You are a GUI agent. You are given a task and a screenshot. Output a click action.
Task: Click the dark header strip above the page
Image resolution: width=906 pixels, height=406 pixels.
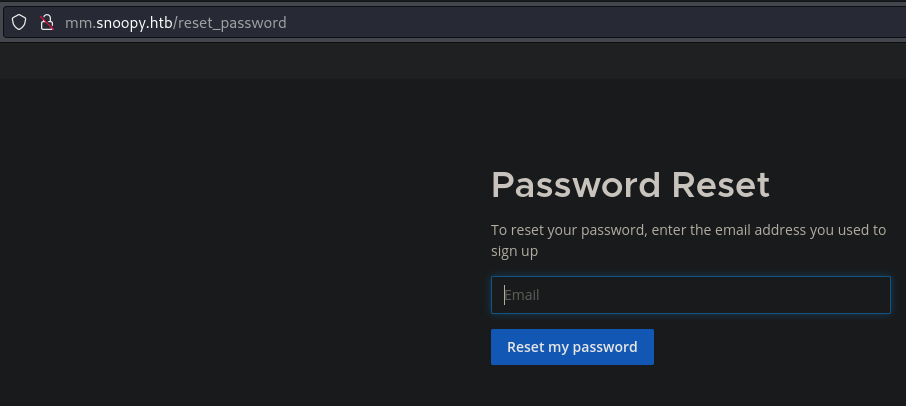(450, 60)
